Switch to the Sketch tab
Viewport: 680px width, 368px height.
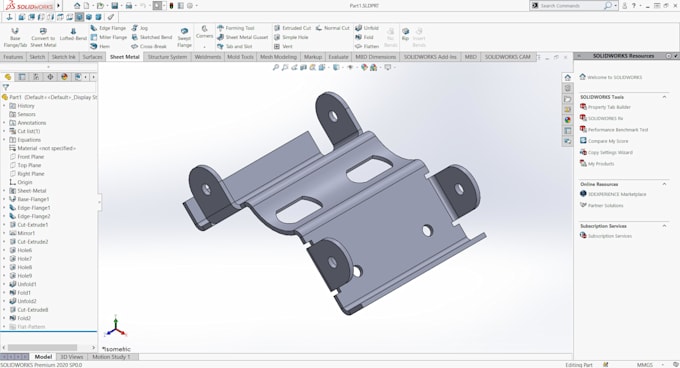pos(37,57)
